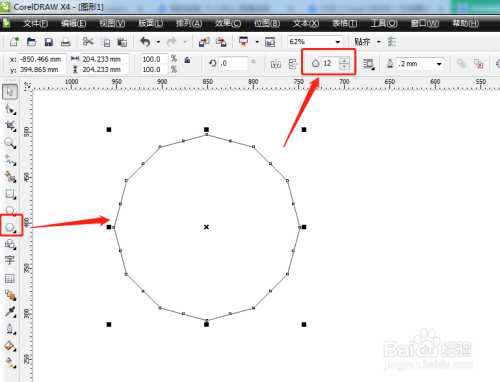
Task: Undo the last action
Action: point(145,42)
